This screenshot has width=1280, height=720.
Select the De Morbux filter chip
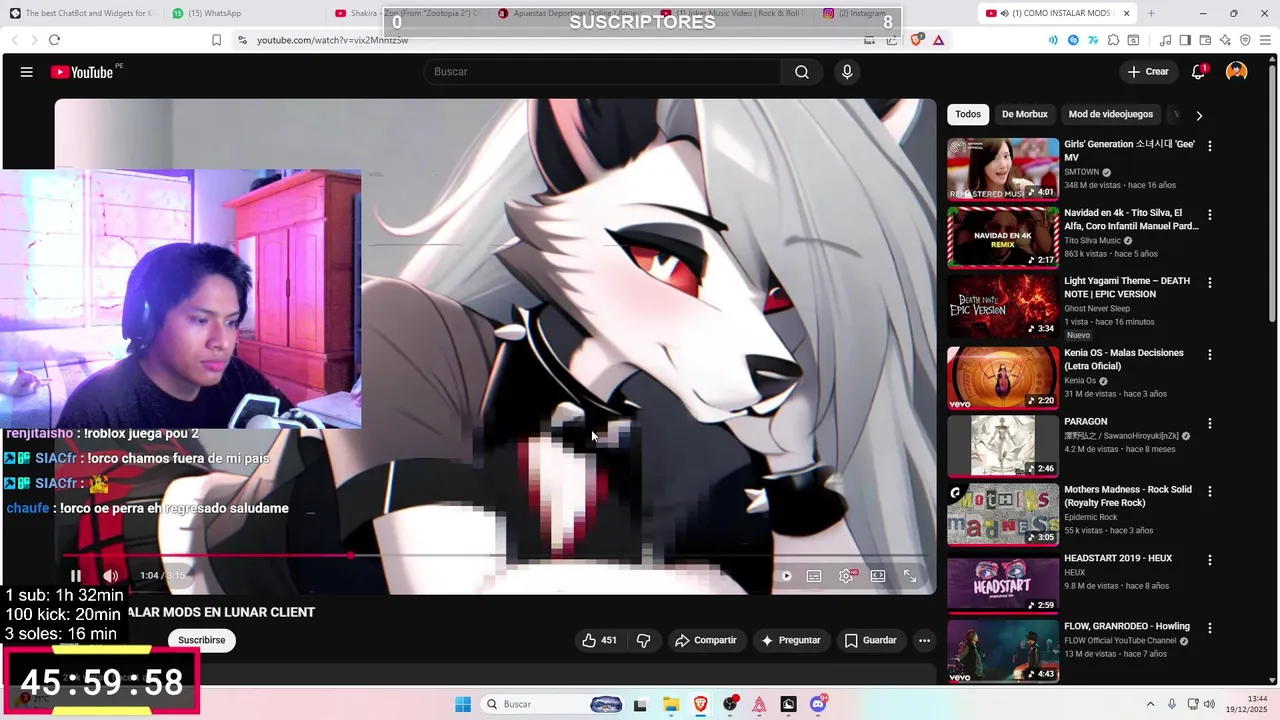point(1025,114)
